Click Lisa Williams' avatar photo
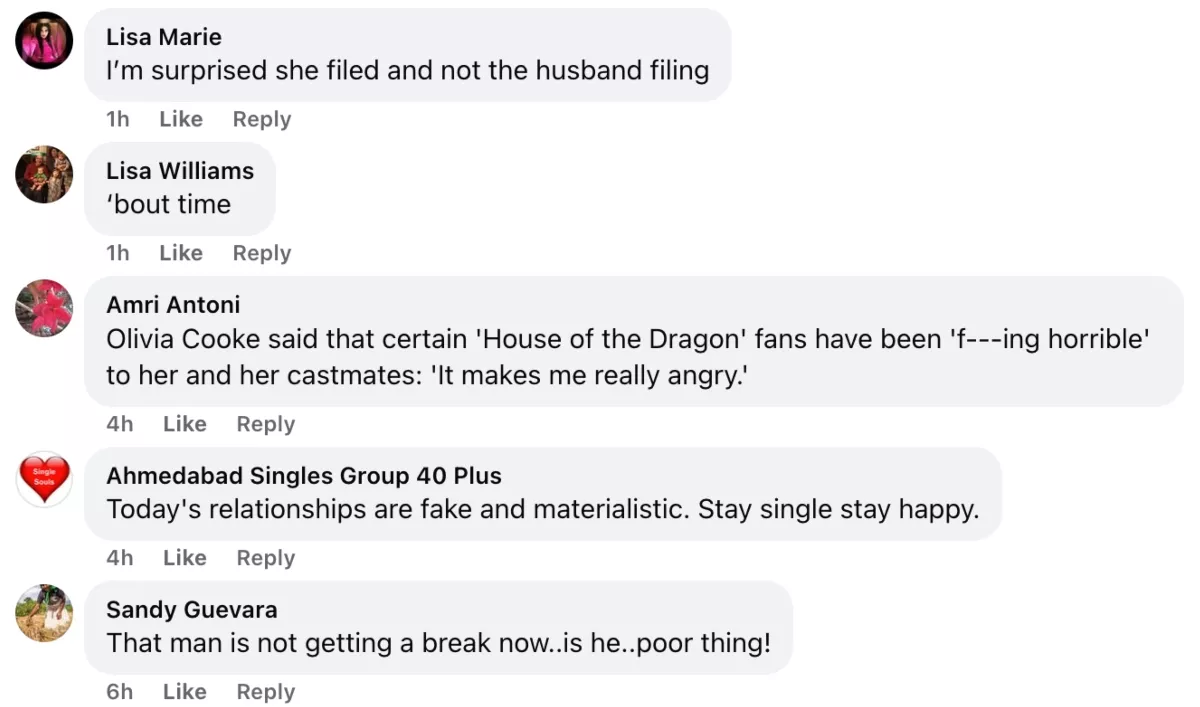Viewport: 1200px width, 707px height. (45, 175)
